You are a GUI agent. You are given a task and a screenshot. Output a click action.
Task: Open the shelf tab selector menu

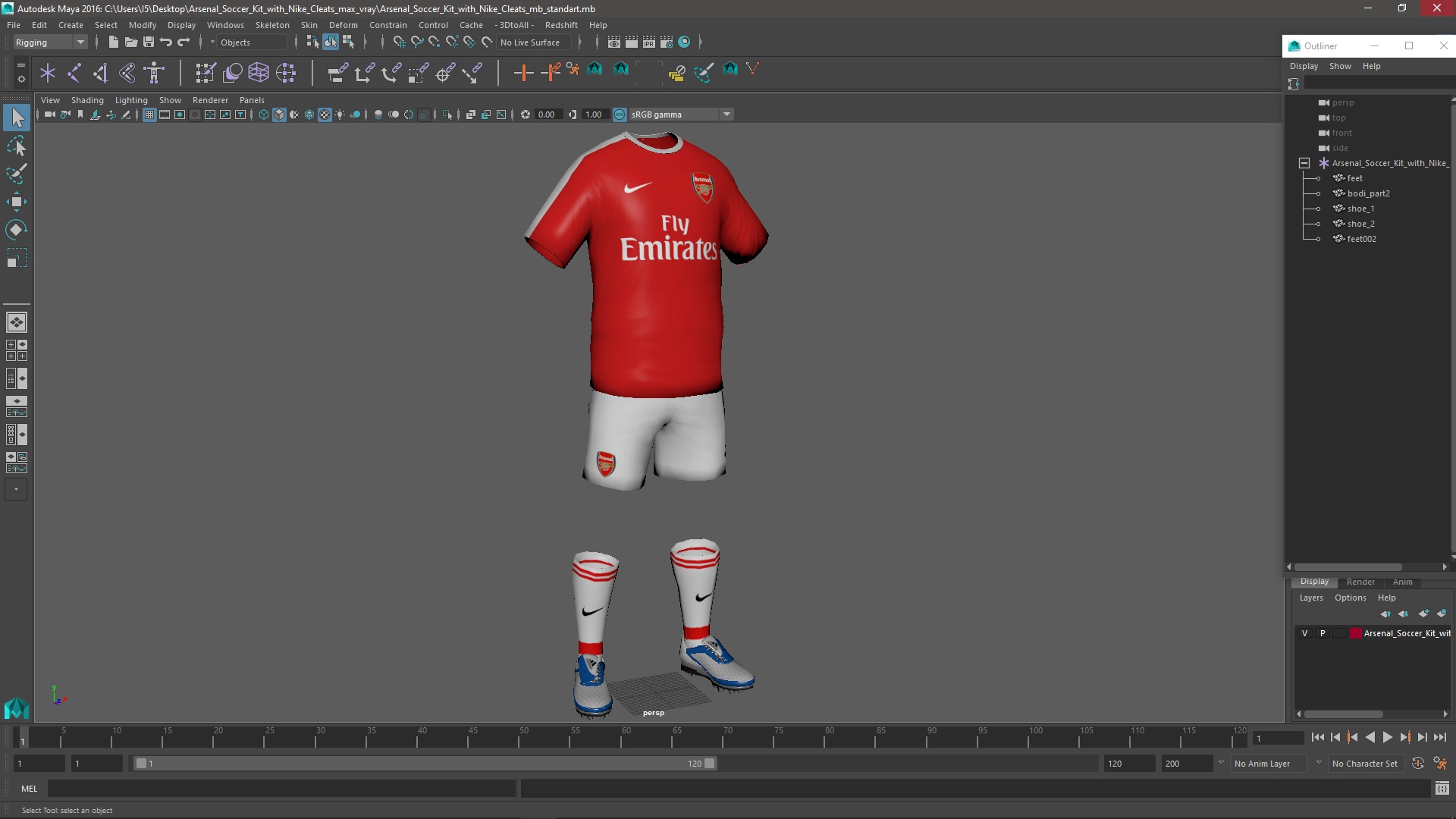pos(20,66)
